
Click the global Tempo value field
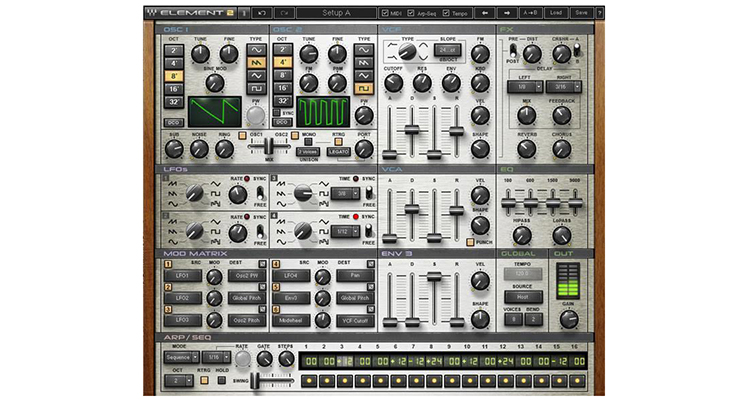pos(522,274)
